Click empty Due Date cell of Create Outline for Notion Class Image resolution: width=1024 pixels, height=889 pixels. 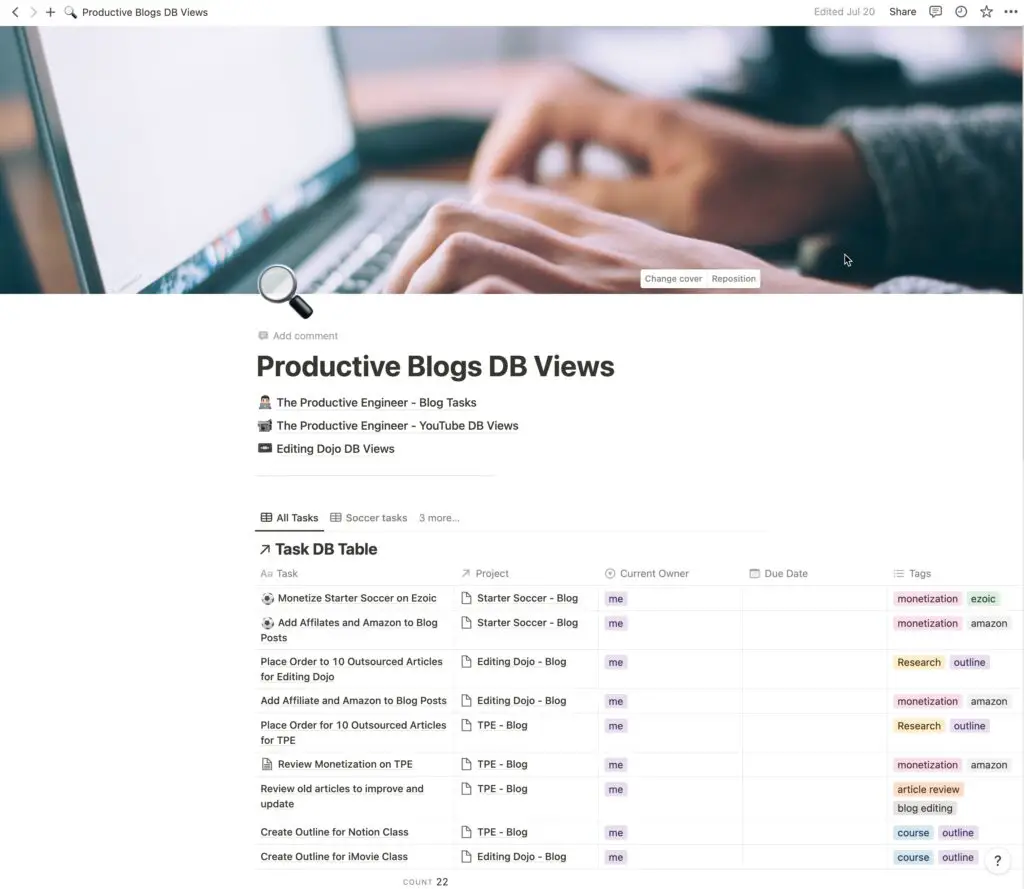[x=814, y=833]
